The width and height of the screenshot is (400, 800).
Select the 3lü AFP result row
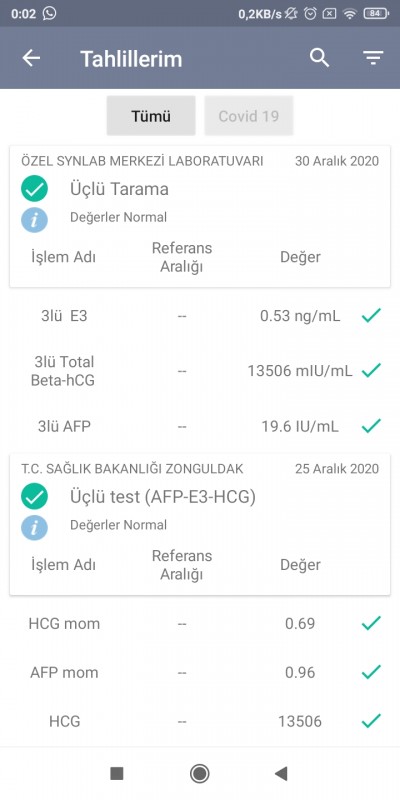tap(200, 426)
